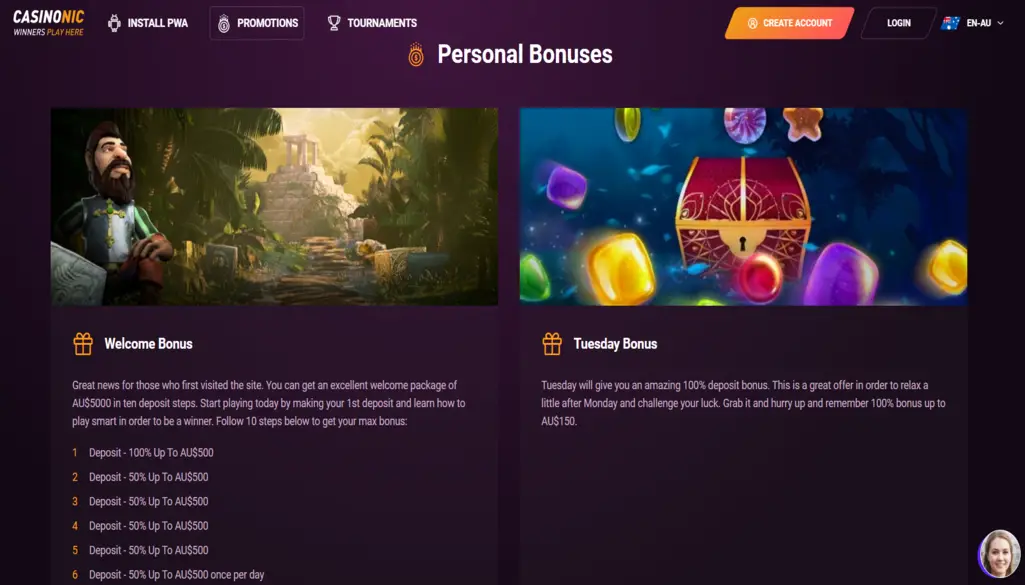Expand the EN-AU language dropdown
This screenshot has height=585, width=1025.
tap(985, 23)
